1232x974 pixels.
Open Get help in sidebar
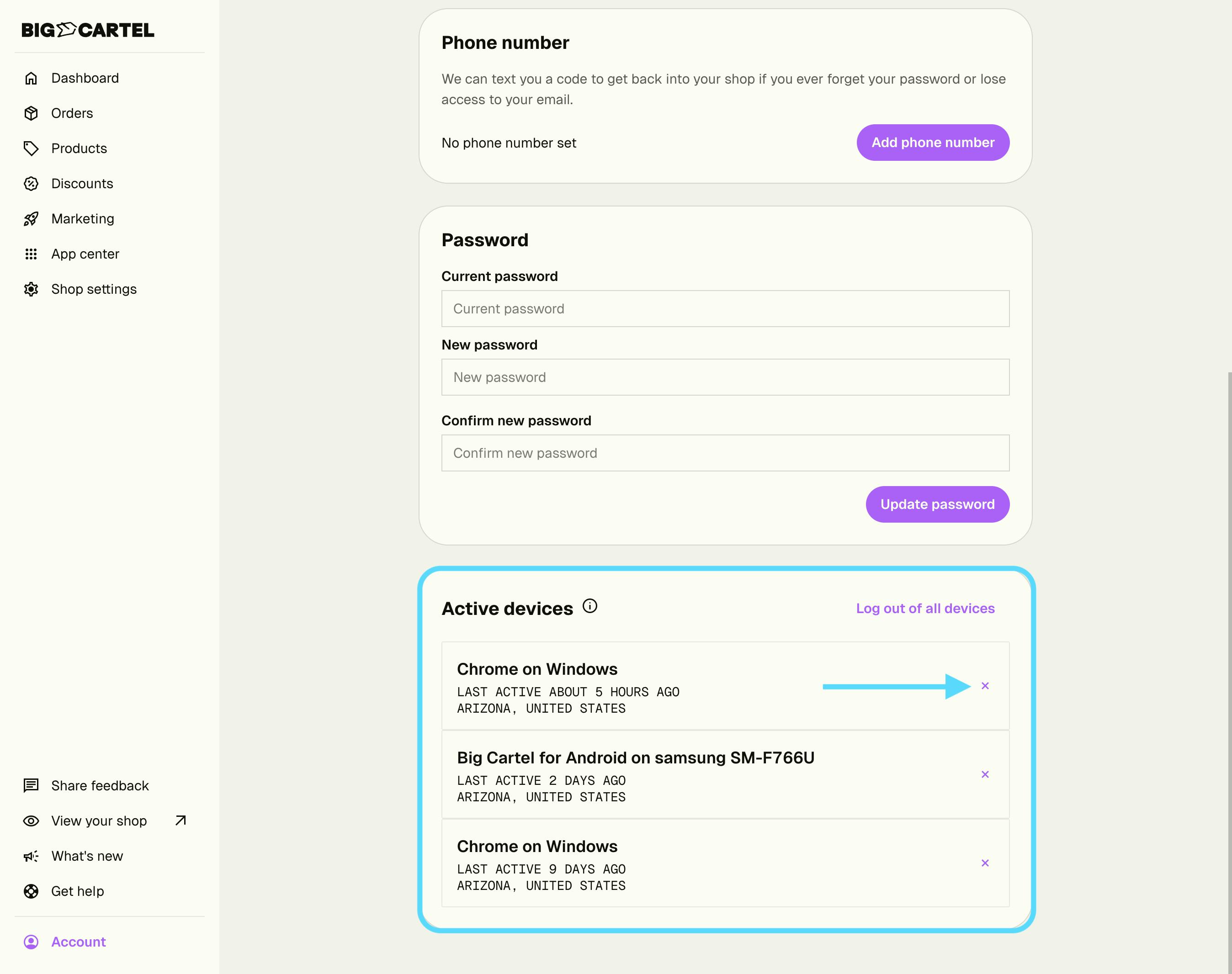coord(77,891)
